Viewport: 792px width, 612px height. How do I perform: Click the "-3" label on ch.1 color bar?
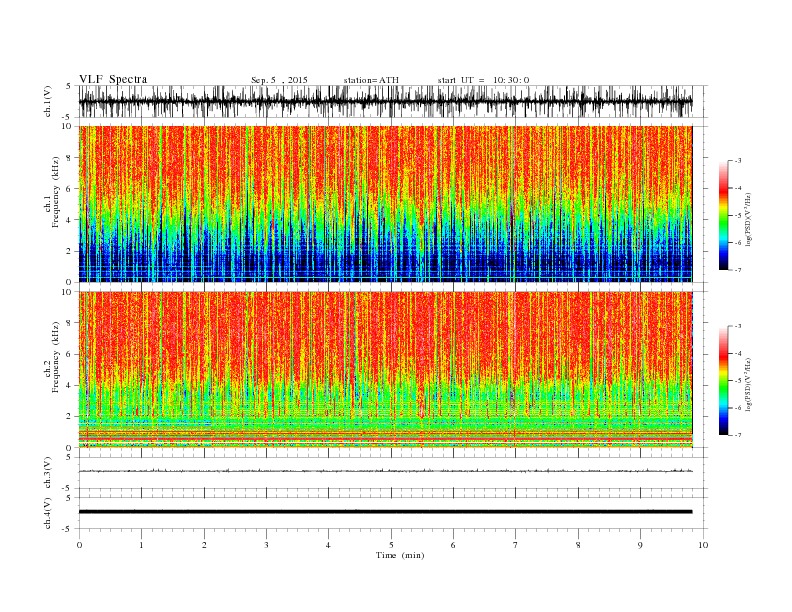[737, 161]
